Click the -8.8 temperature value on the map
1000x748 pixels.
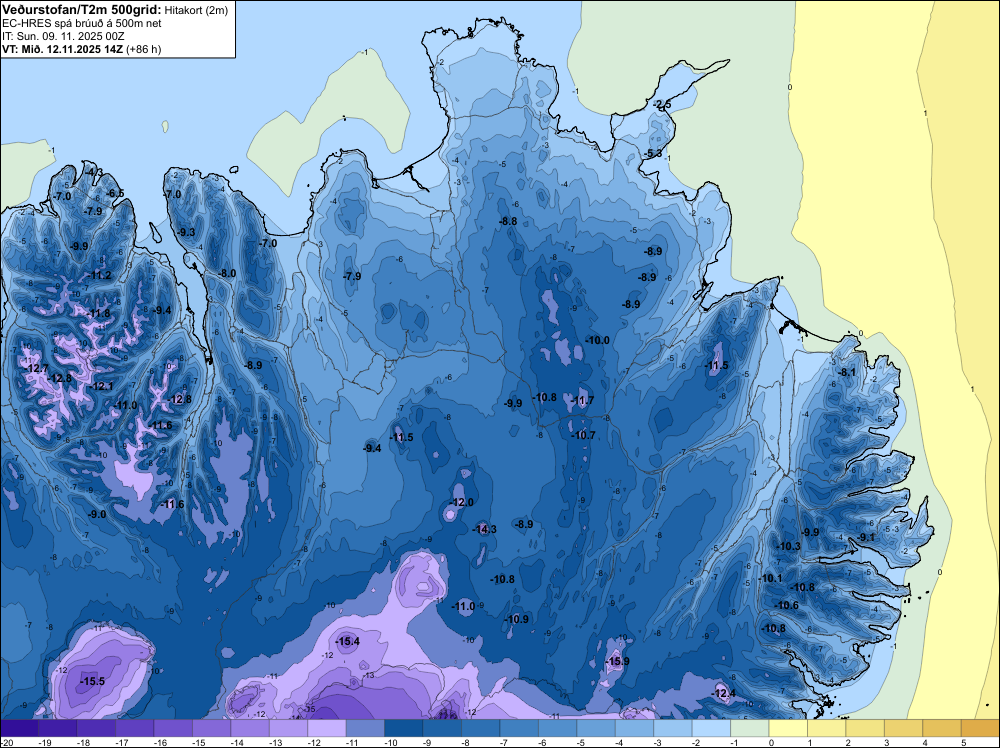tap(508, 221)
